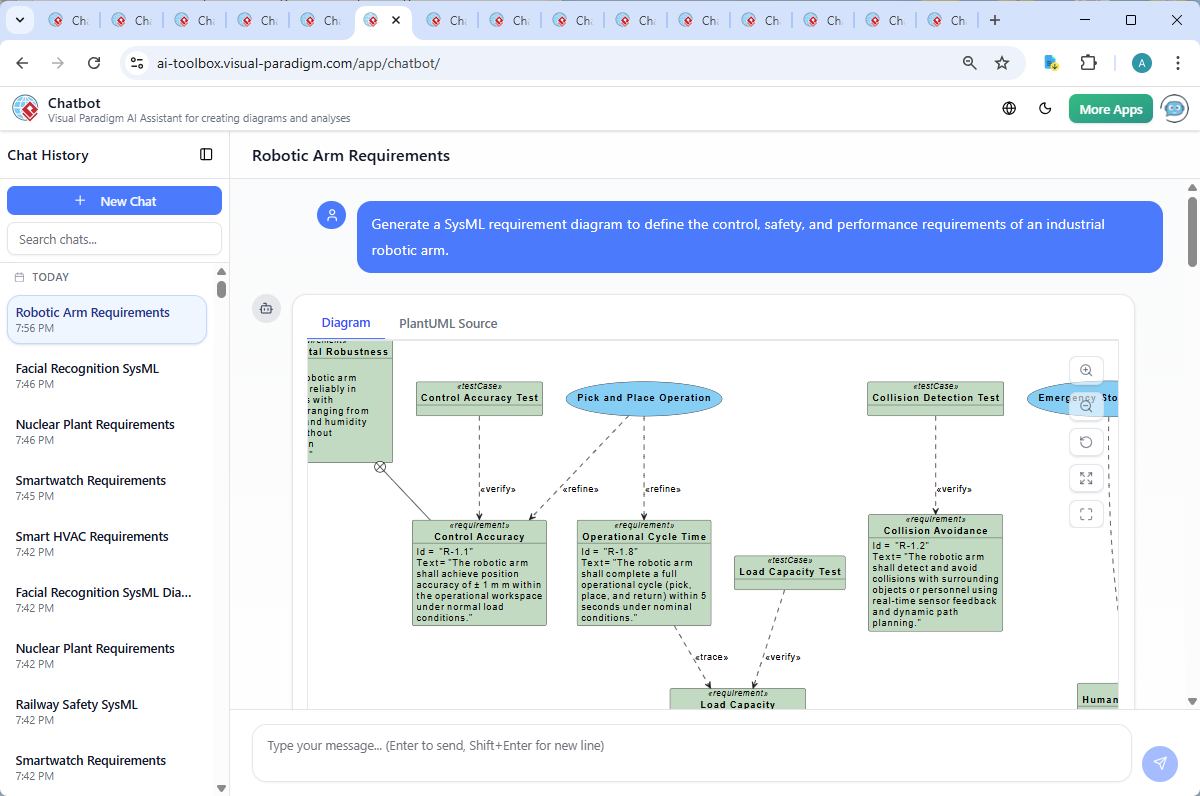Screen dimensions: 1200x796
Task: Switch to the PlantUML Source tab
Action: point(448,323)
